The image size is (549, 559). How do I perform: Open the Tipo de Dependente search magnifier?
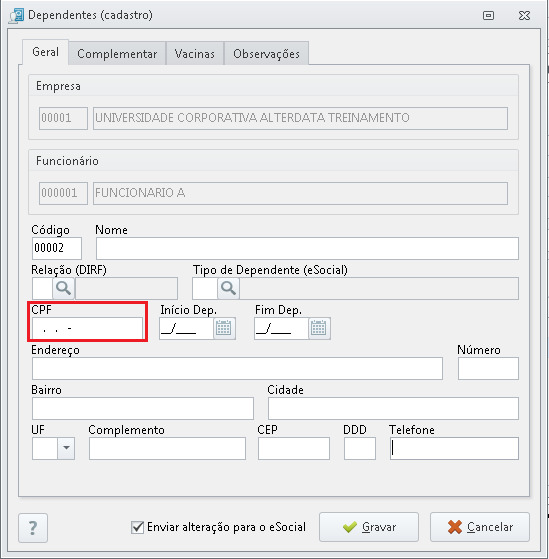[229, 288]
